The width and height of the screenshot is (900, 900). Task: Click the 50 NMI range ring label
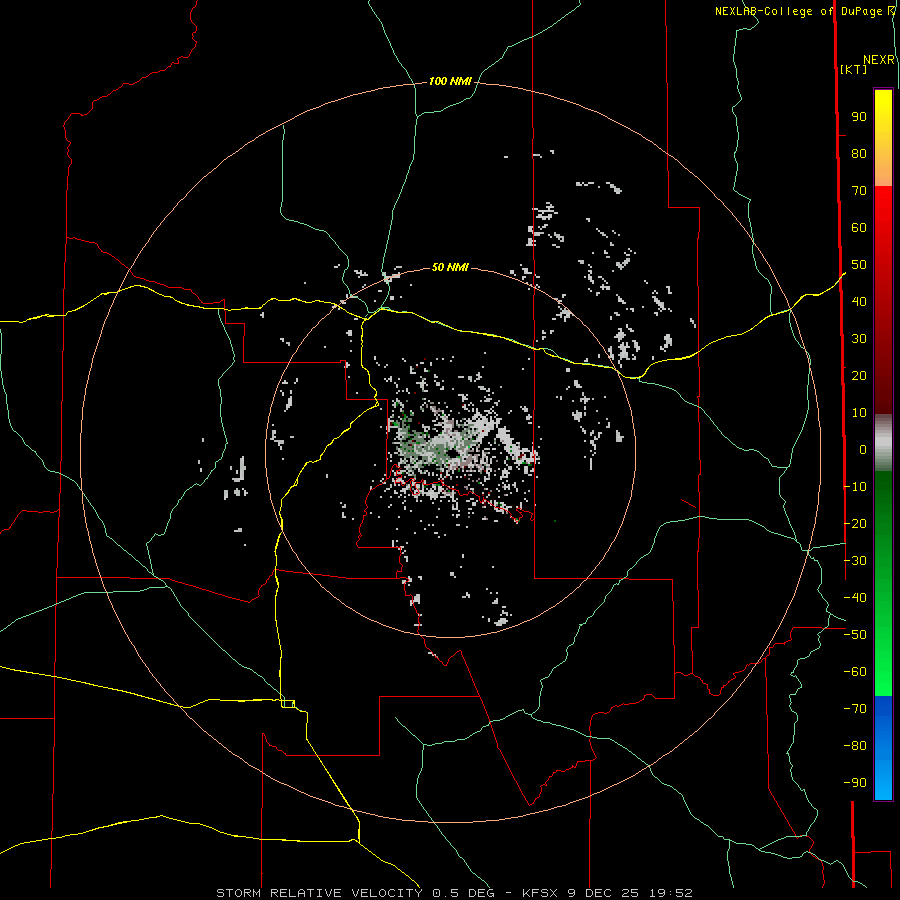coord(450,267)
